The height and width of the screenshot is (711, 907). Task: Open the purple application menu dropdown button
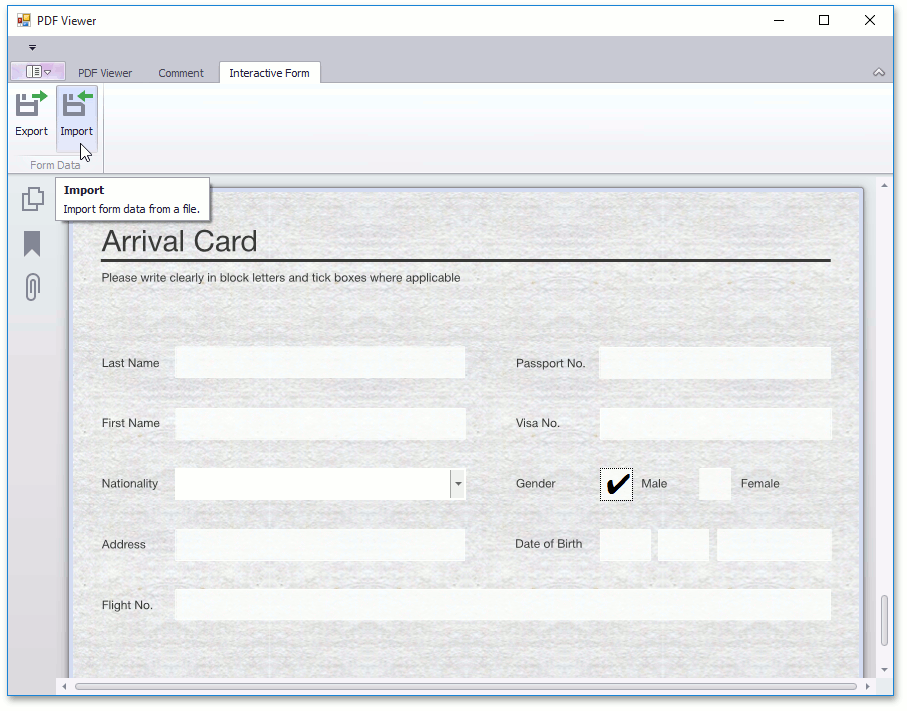pos(38,72)
